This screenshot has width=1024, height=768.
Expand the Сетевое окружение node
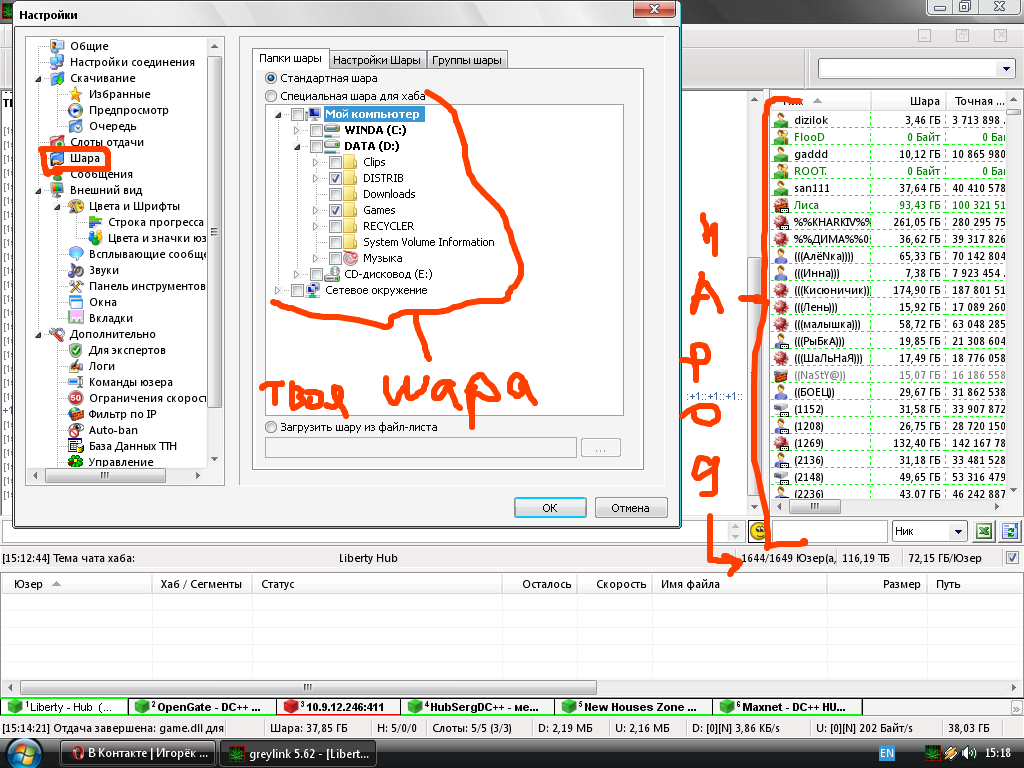point(278,290)
